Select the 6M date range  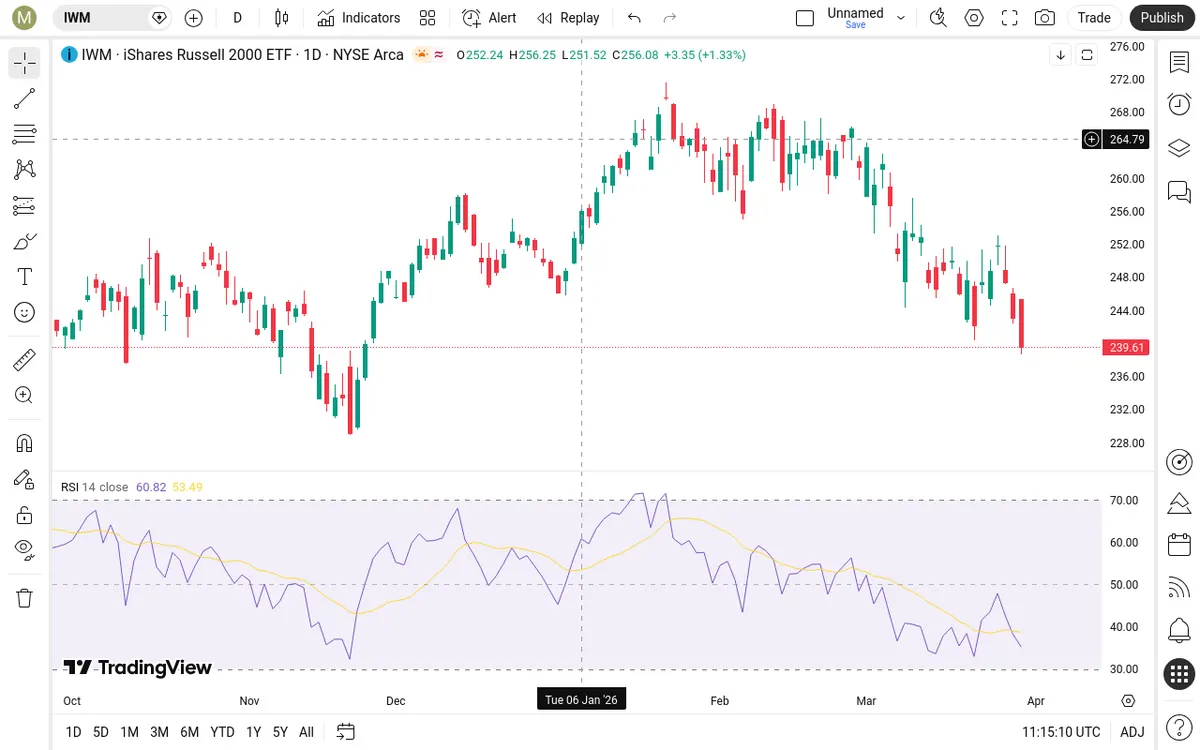[x=189, y=732]
